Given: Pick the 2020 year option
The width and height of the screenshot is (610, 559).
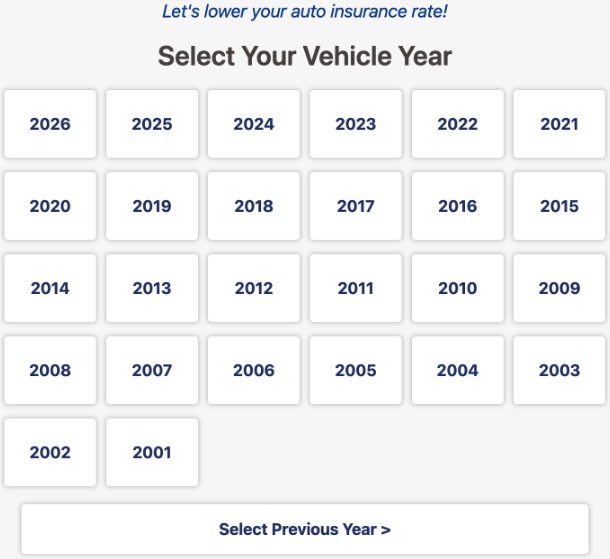Looking at the screenshot, I should tap(50, 206).
